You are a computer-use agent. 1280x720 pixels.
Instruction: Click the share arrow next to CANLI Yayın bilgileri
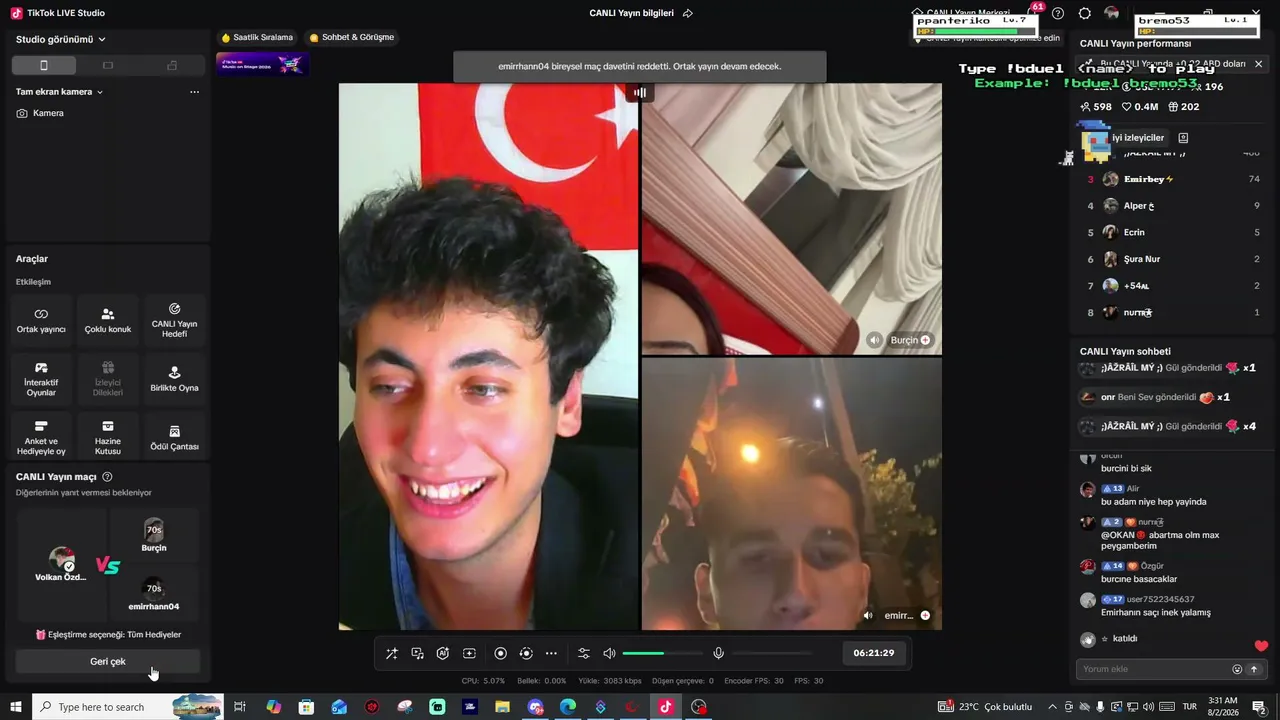click(x=688, y=13)
